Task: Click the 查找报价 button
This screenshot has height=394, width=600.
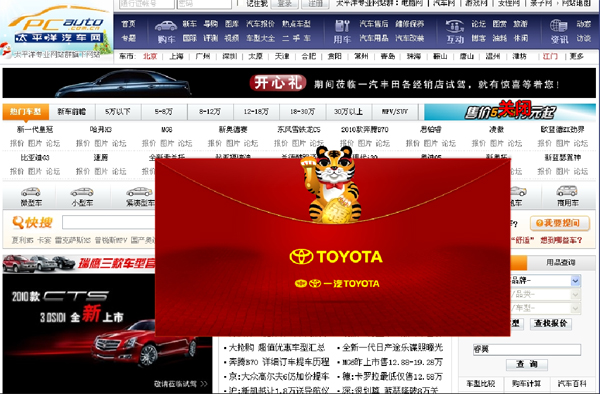Action: (x=551, y=324)
